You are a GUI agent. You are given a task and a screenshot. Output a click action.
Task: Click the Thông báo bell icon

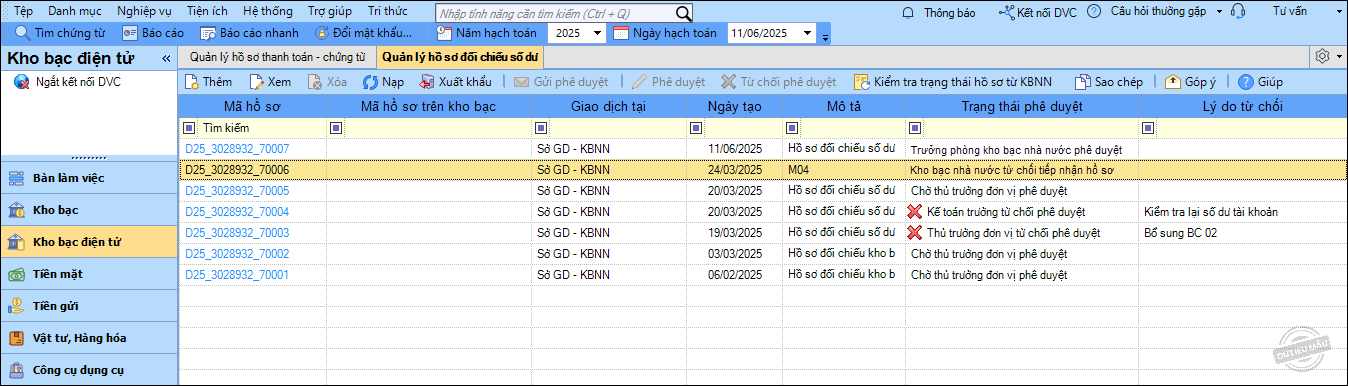[909, 13]
